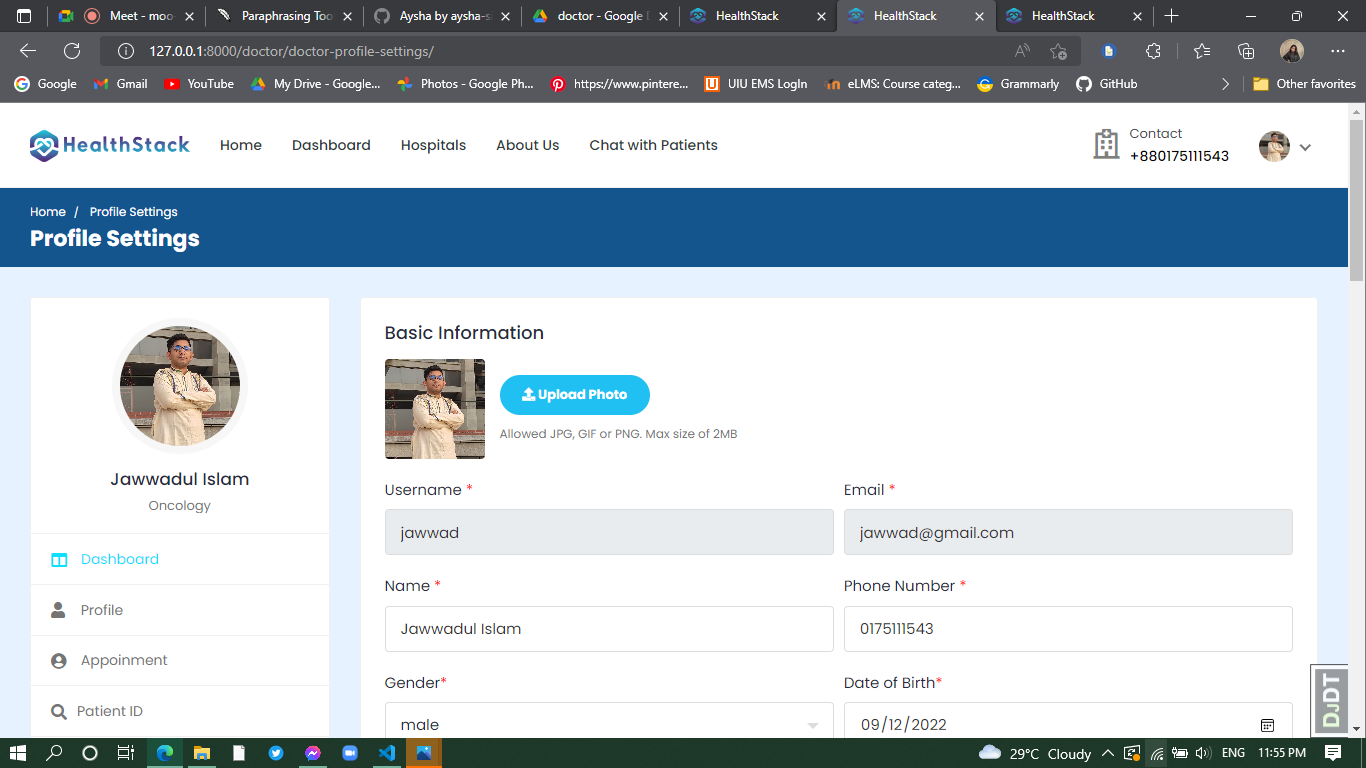Refresh the page with the reload icon
The height and width of the screenshot is (768, 1366).
click(70, 50)
